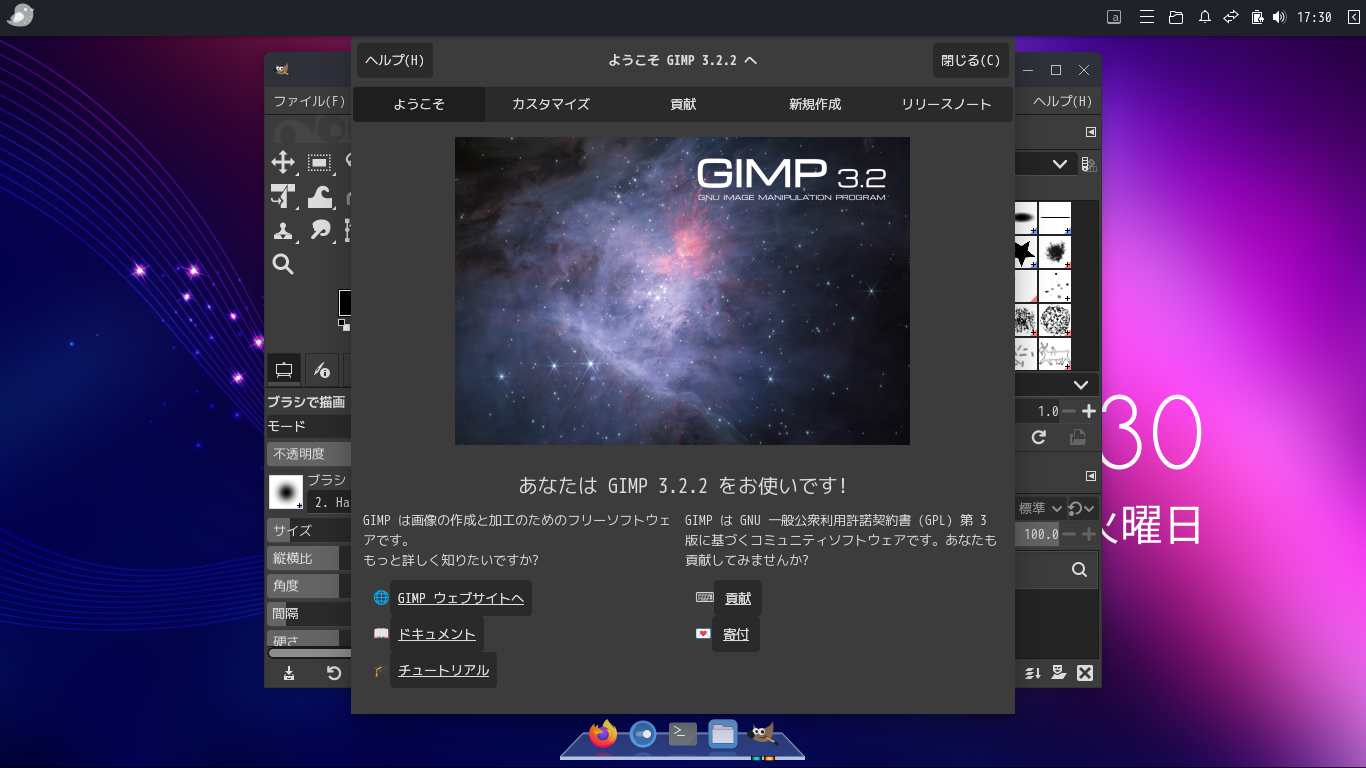
Task: Click the layer opacity field showing 100.0
Action: click(1038, 535)
